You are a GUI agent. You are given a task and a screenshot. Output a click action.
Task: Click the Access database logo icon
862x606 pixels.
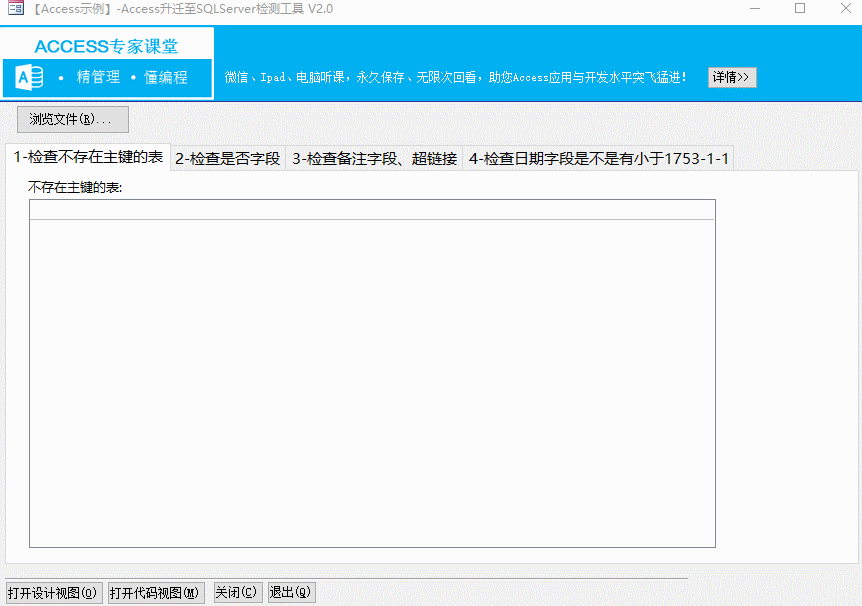click(29, 77)
